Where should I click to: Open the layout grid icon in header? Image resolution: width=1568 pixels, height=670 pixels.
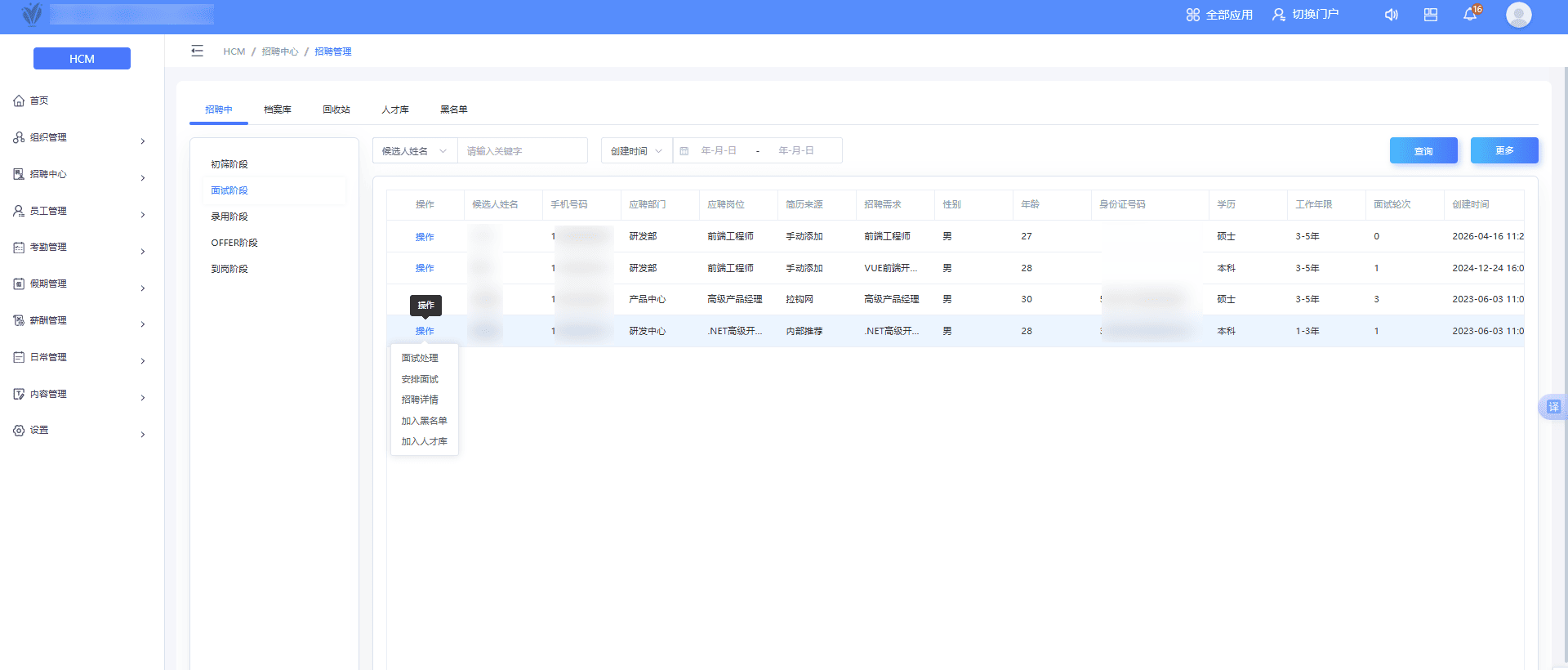[x=1431, y=15]
